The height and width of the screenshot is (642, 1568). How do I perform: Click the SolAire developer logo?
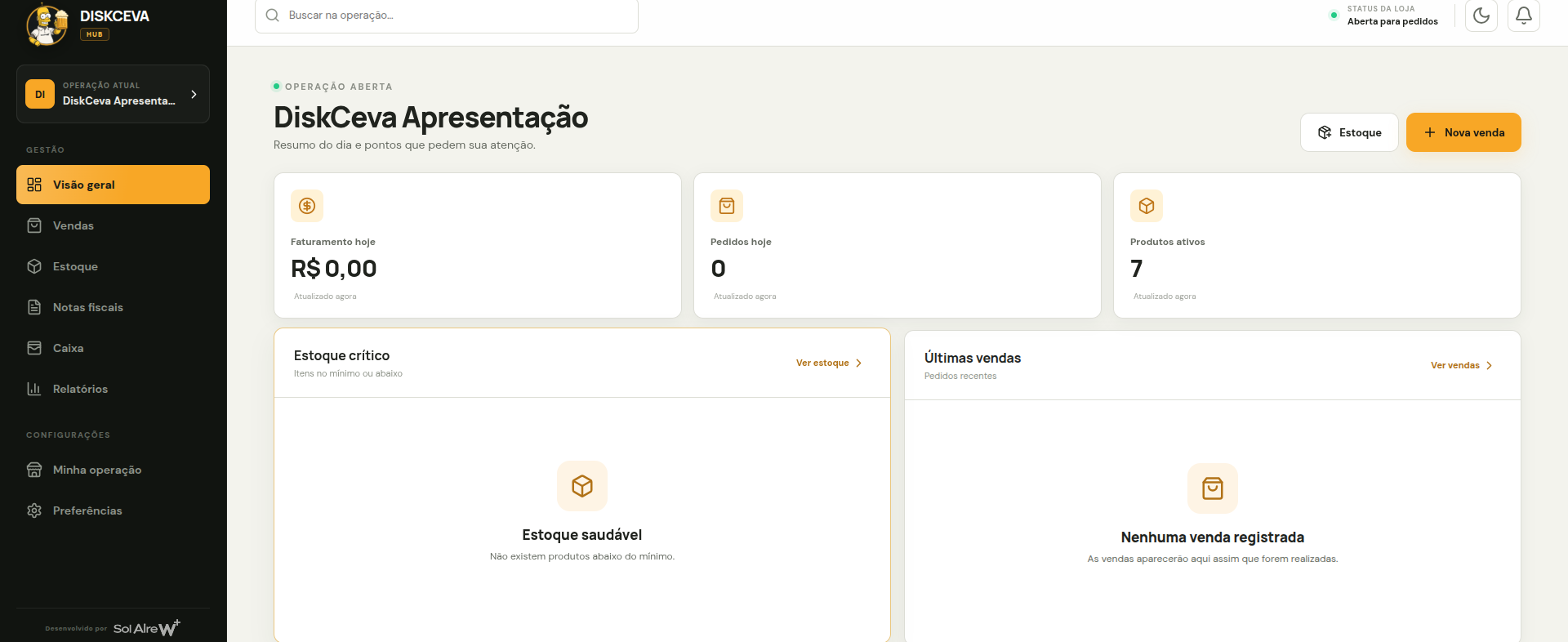tap(147, 627)
